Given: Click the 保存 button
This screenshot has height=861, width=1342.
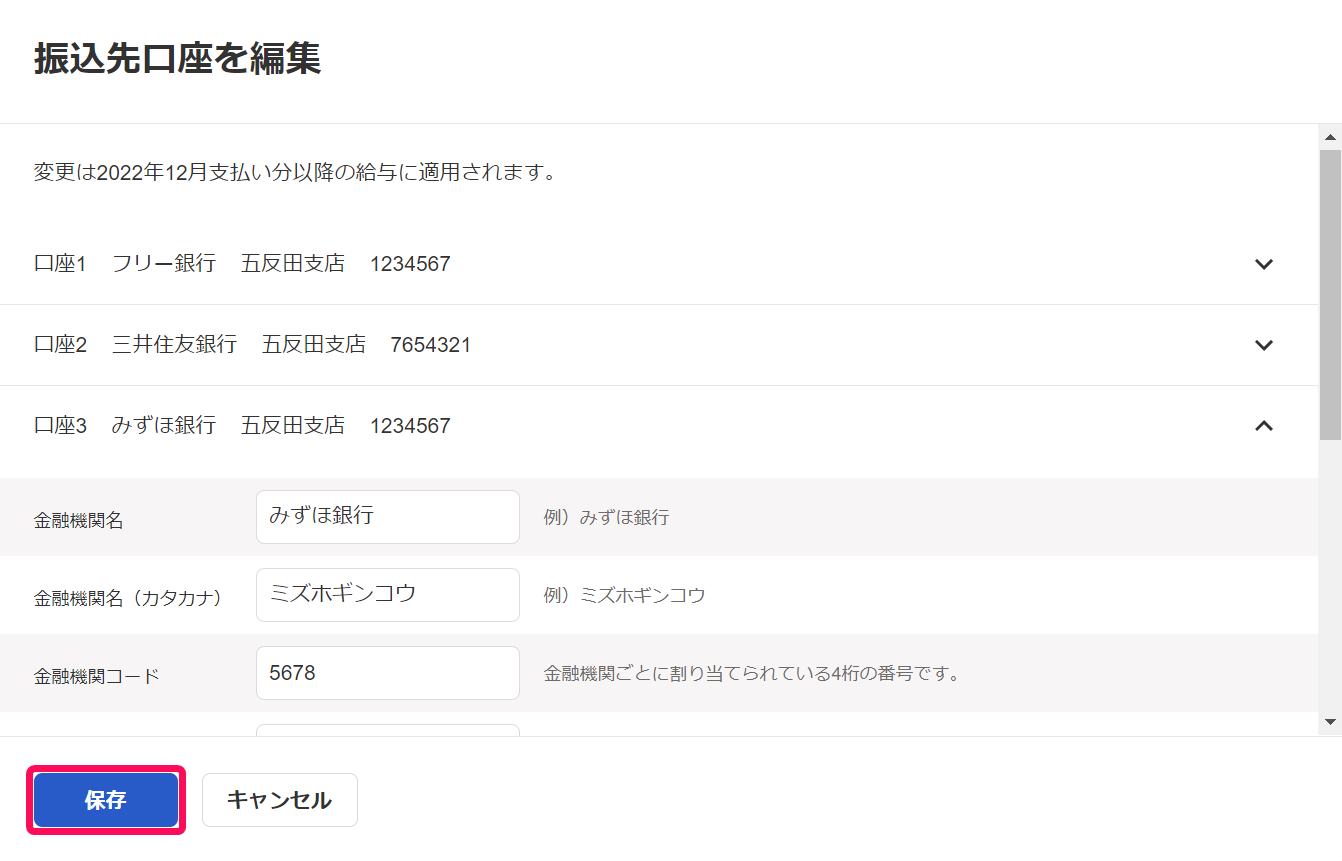Looking at the screenshot, I should pyautogui.click(x=106, y=800).
